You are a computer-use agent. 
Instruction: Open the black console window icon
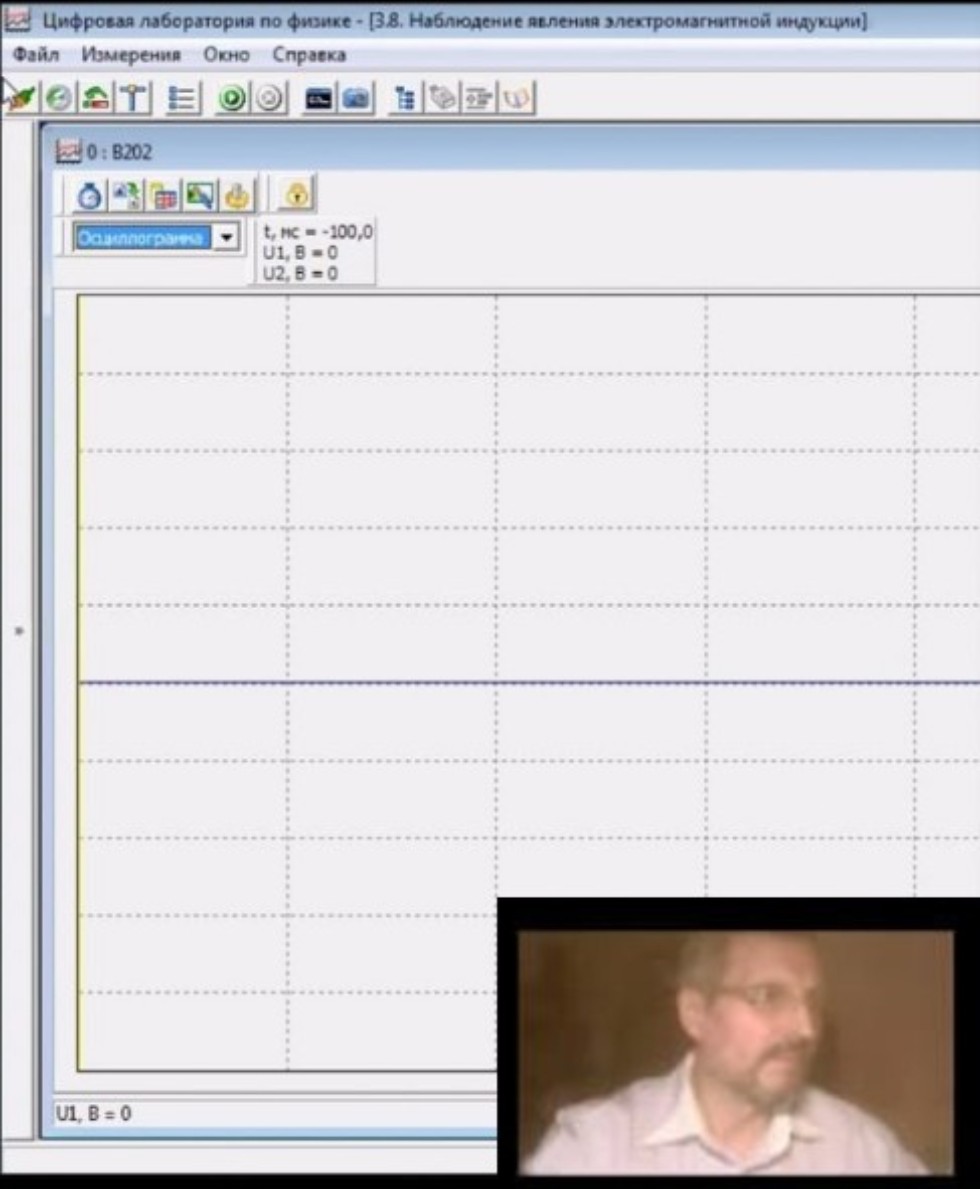click(319, 98)
